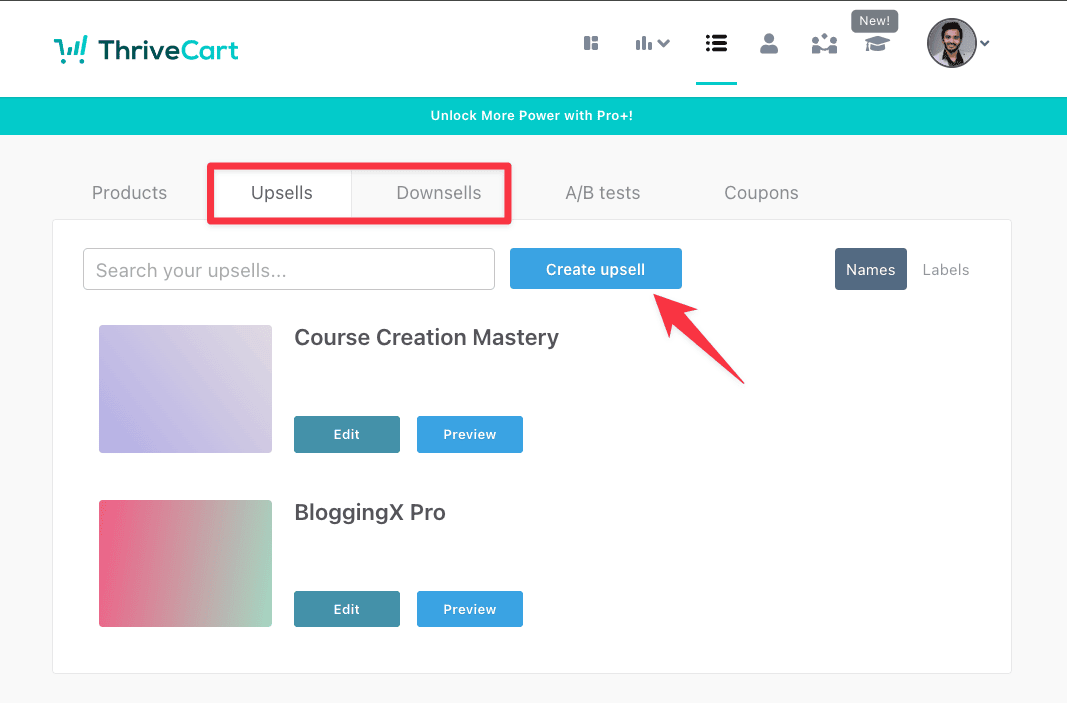Image resolution: width=1067 pixels, height=703 pixels.
Task: Select the Names view toggle
Action: coord(870,269)
